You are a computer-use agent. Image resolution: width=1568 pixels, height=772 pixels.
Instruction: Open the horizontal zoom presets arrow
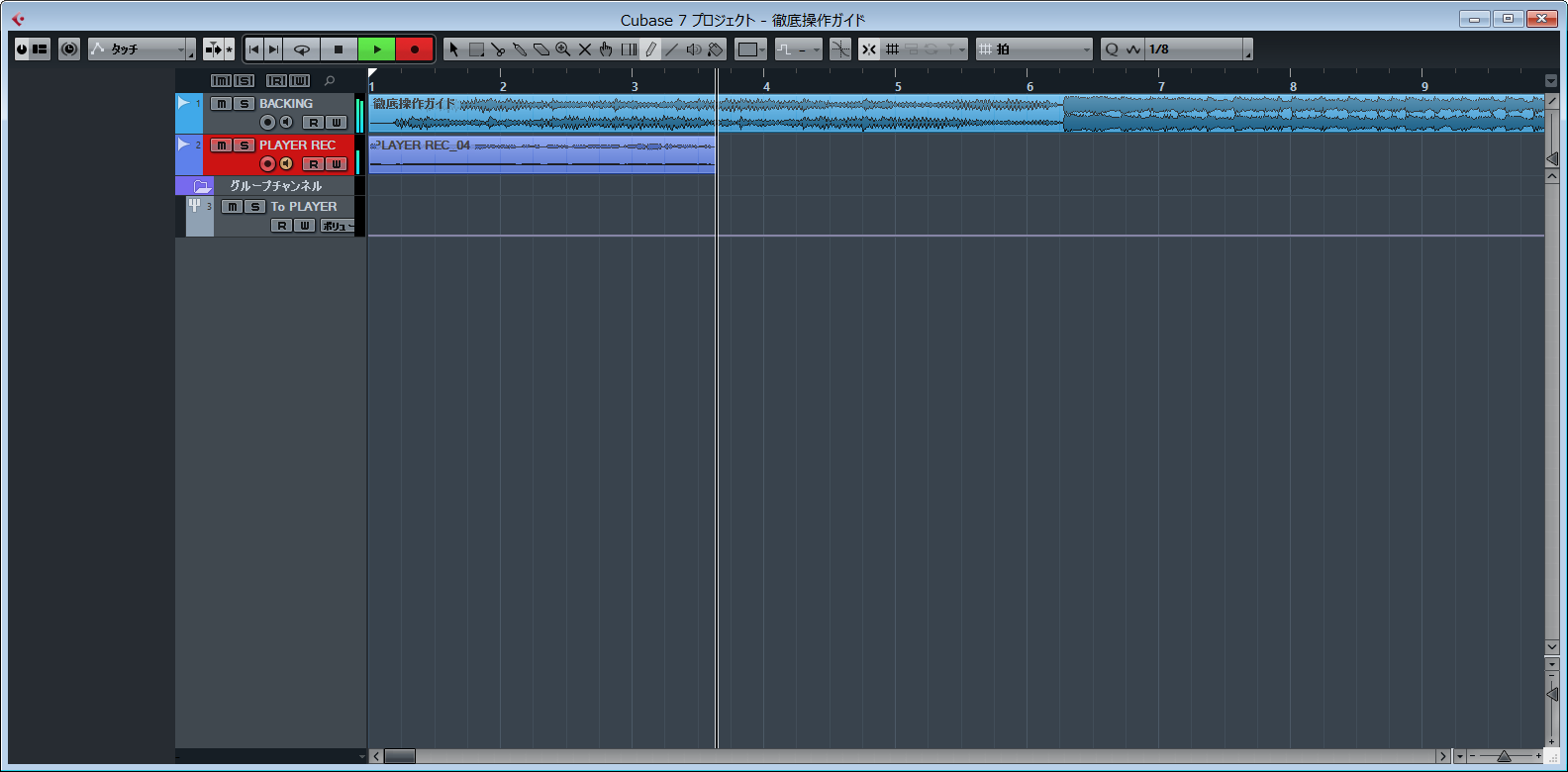[x=1458, y=756]
